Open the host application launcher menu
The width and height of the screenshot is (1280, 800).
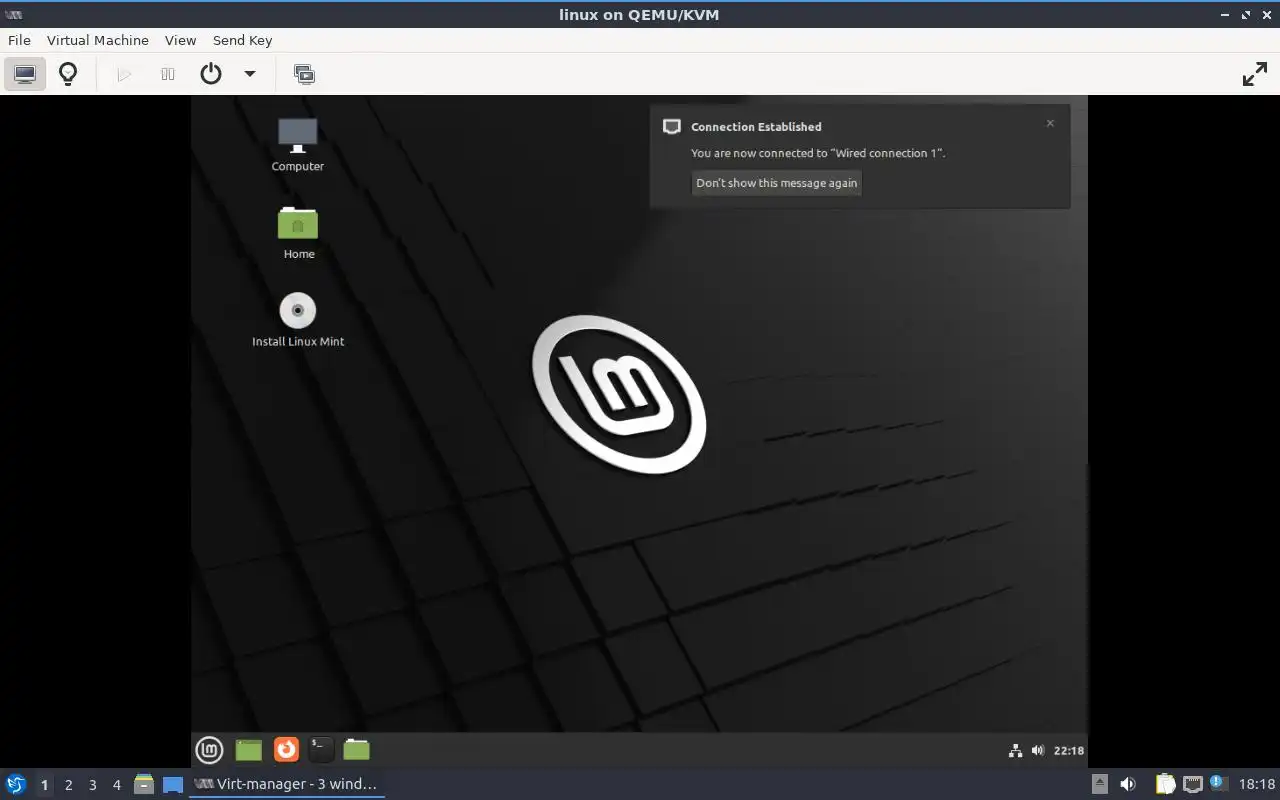(16, 784)
